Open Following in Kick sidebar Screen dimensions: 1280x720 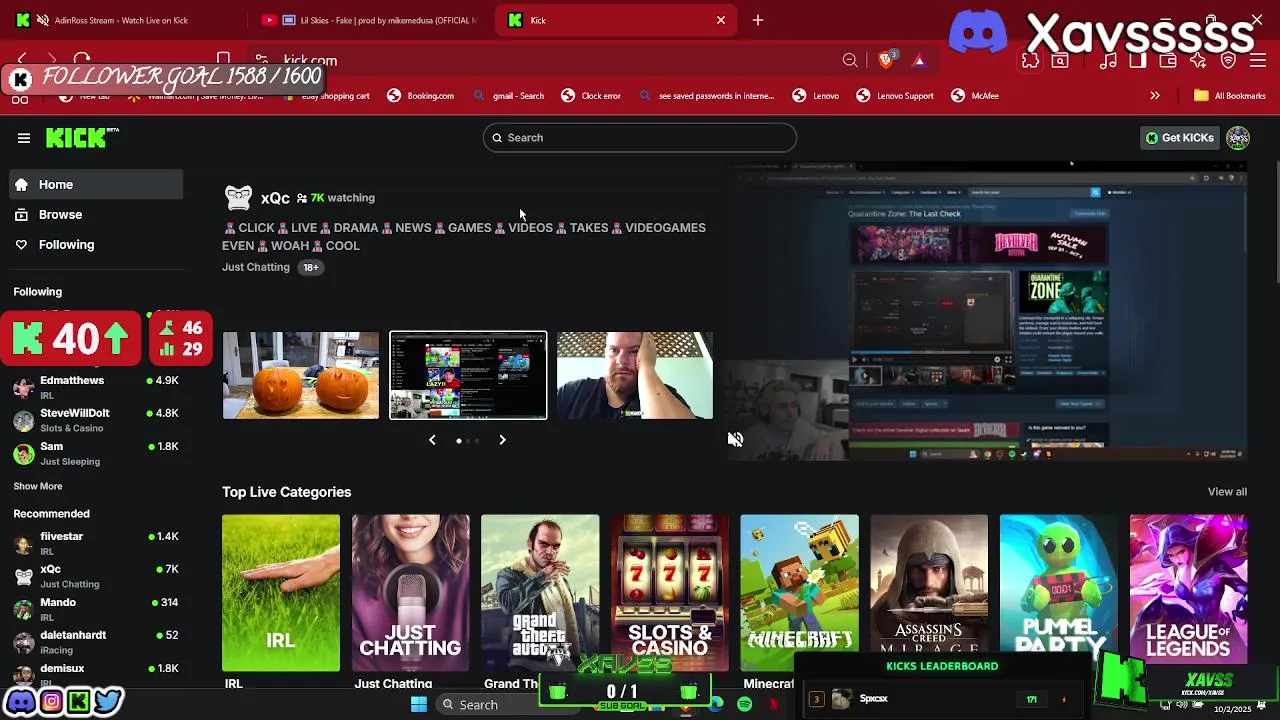tap(97, 244)
